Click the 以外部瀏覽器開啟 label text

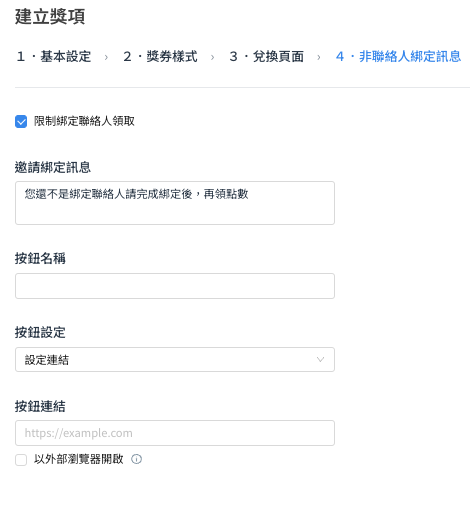(x=79, y=459)
